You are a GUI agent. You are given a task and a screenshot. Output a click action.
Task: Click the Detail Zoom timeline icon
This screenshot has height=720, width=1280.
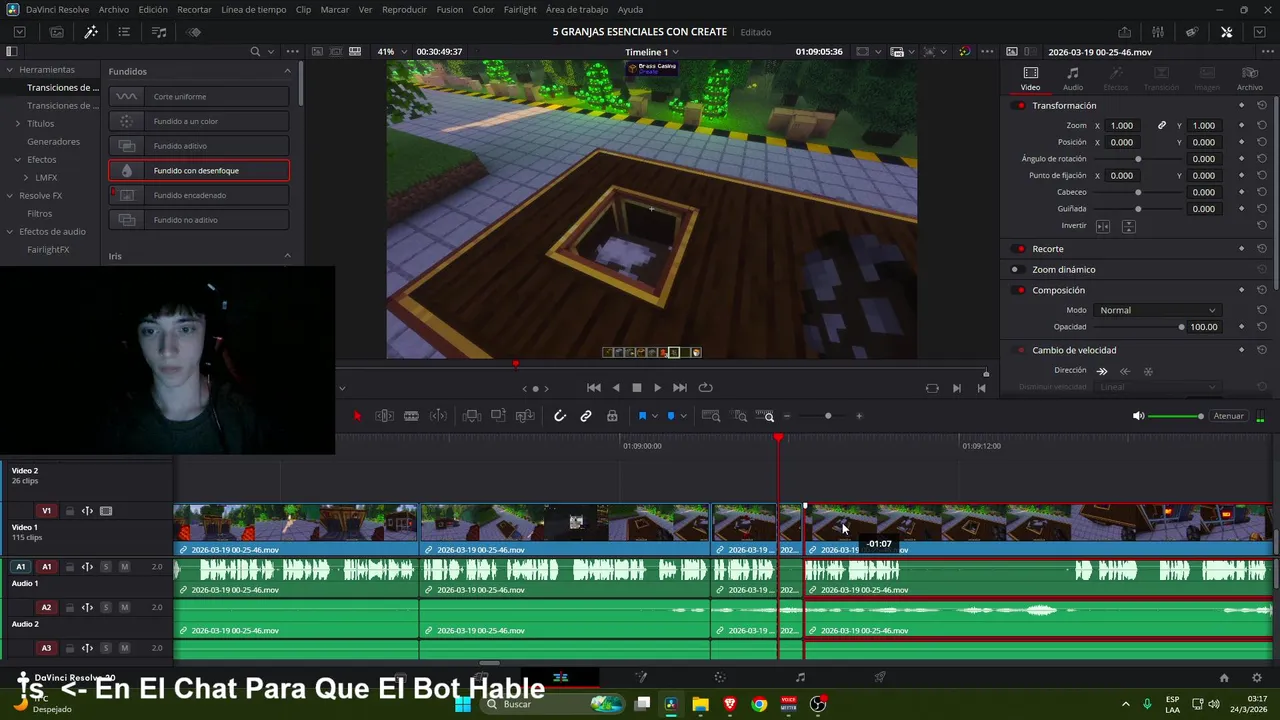pos(740,416)
